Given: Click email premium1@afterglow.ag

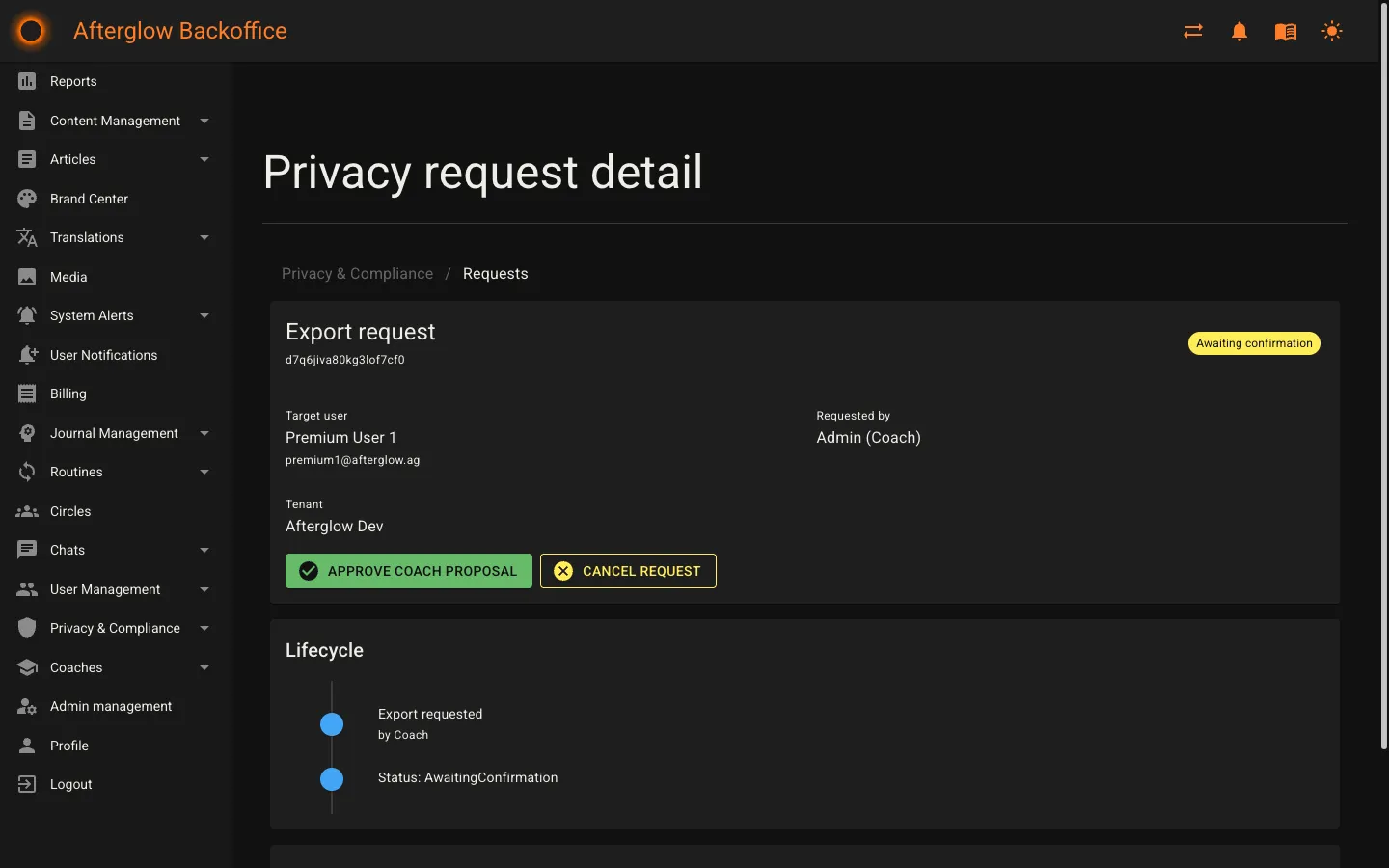Looking at the screenshot, I should click(353, 460).
